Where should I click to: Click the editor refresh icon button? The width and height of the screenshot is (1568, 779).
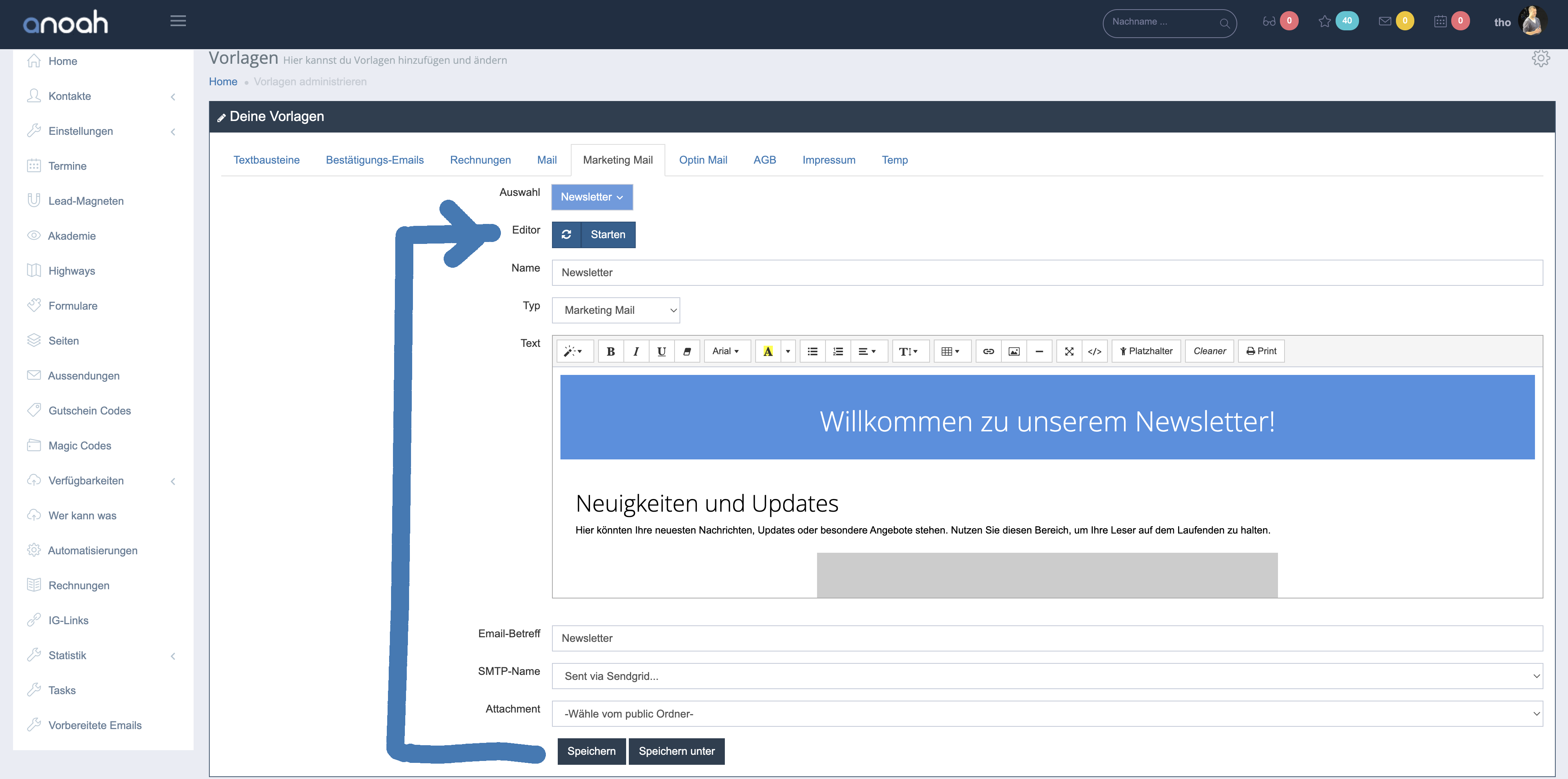tap(566, 234)
